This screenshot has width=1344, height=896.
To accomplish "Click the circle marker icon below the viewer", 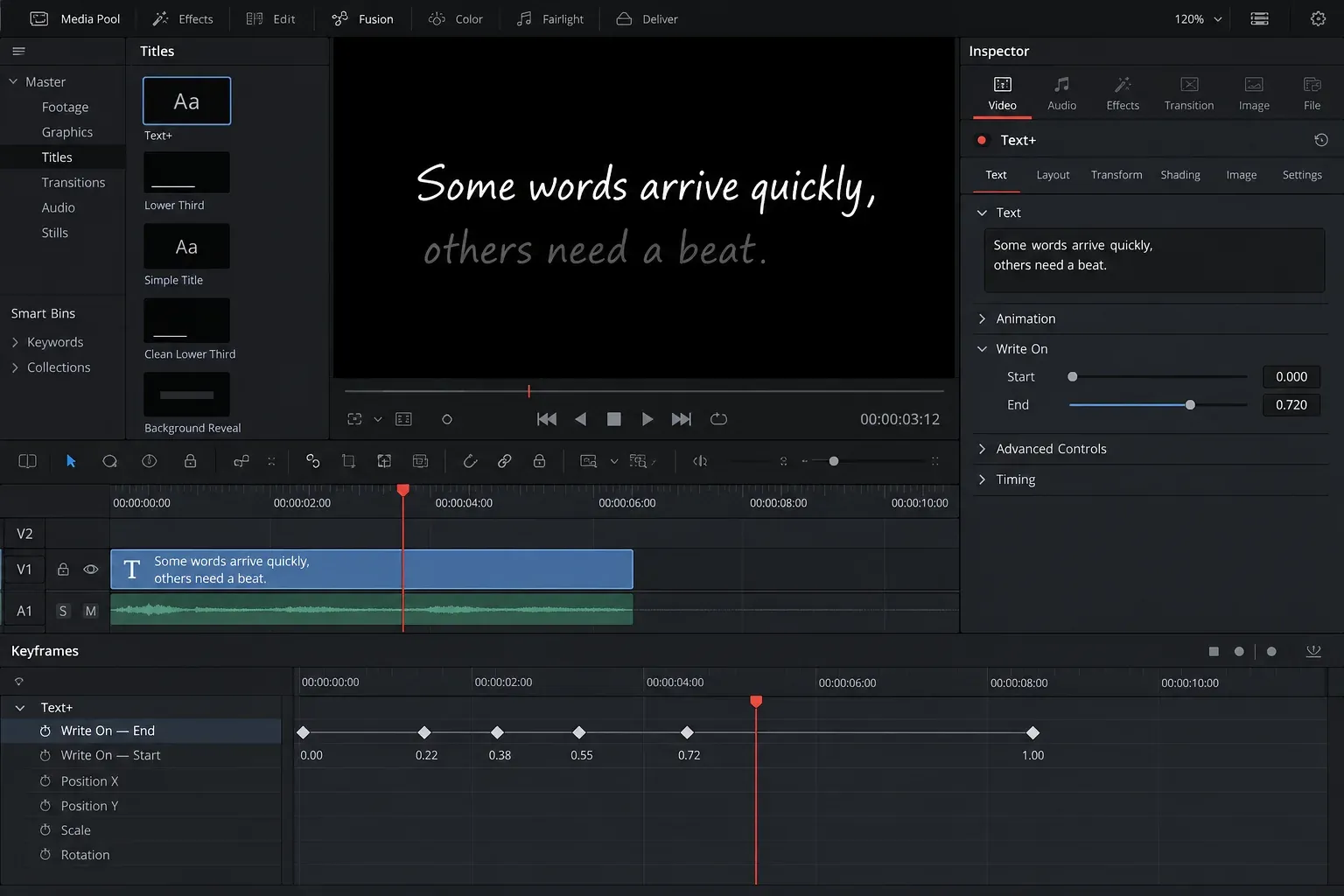I will [447, 419].
